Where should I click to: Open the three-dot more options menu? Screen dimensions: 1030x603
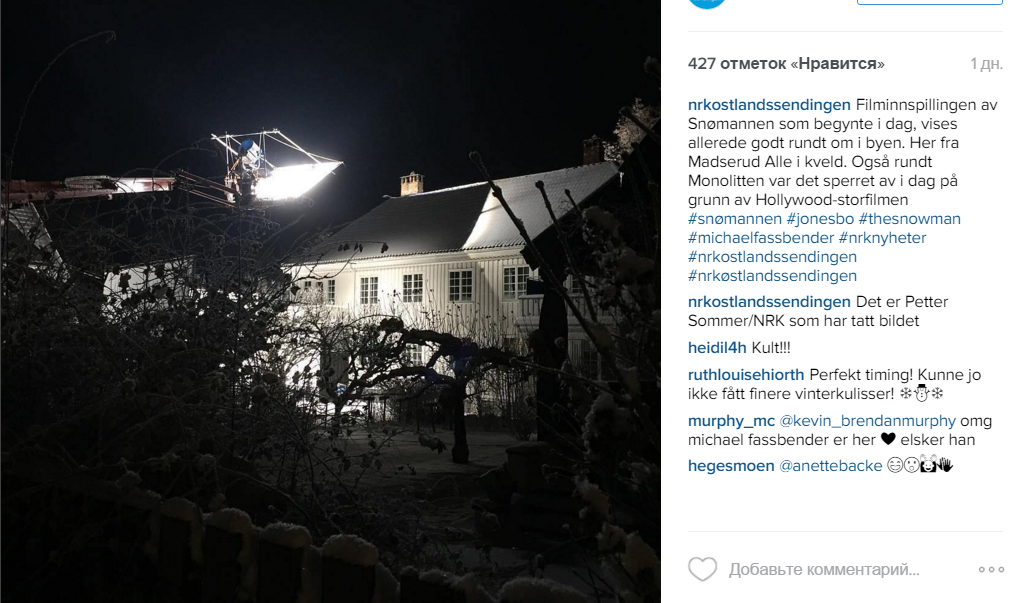tap(991, 570)
